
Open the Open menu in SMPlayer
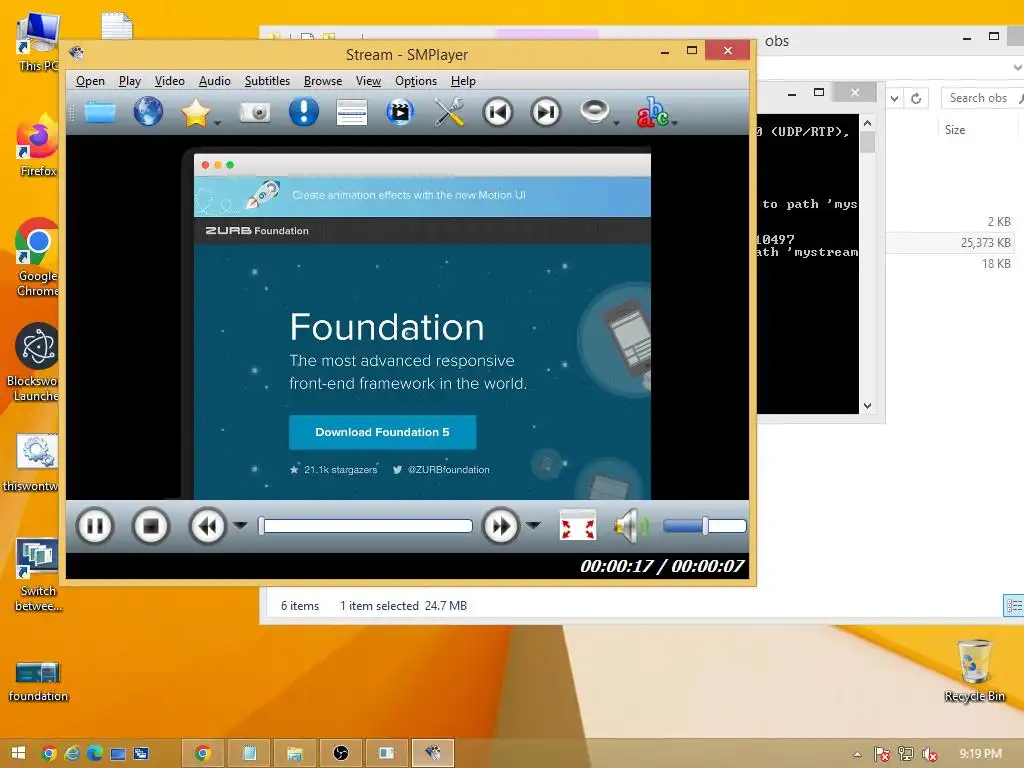coord(90,81)
